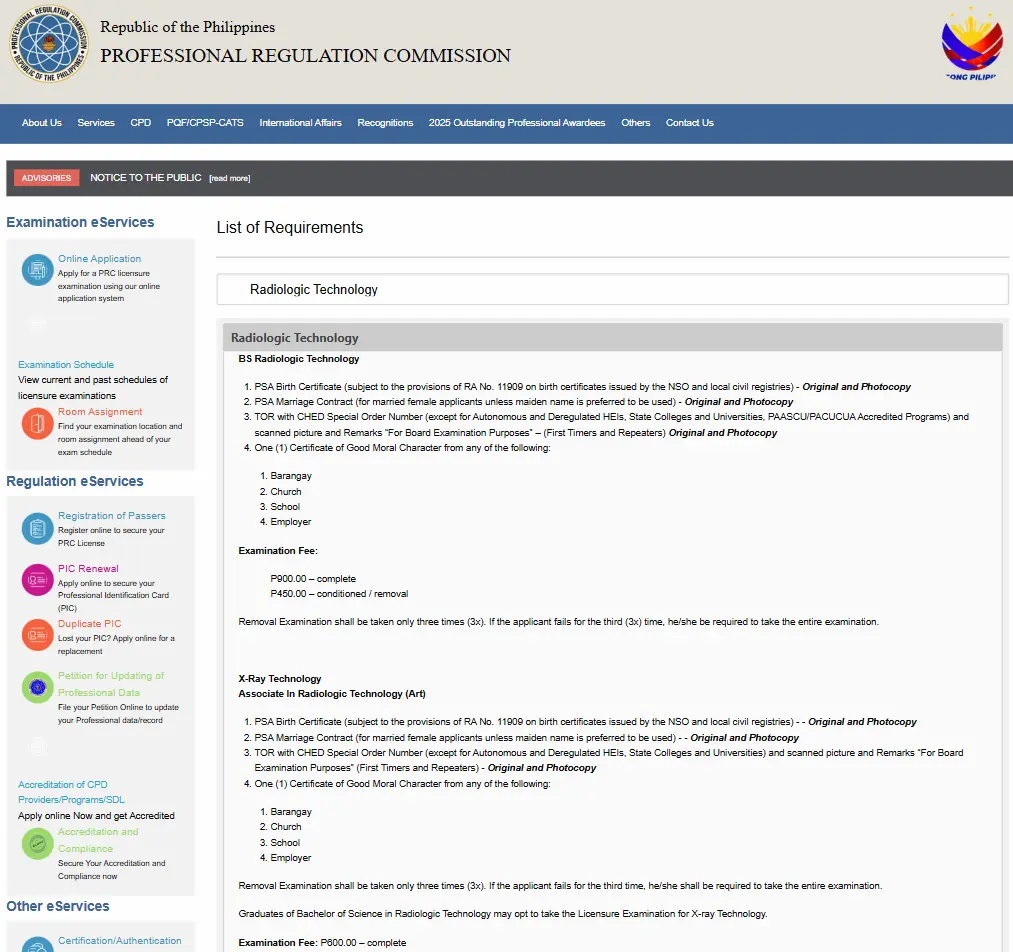Open the PQF/CPSP-CATS menu
Screen dimensions: 1013x952
(205, 123)
